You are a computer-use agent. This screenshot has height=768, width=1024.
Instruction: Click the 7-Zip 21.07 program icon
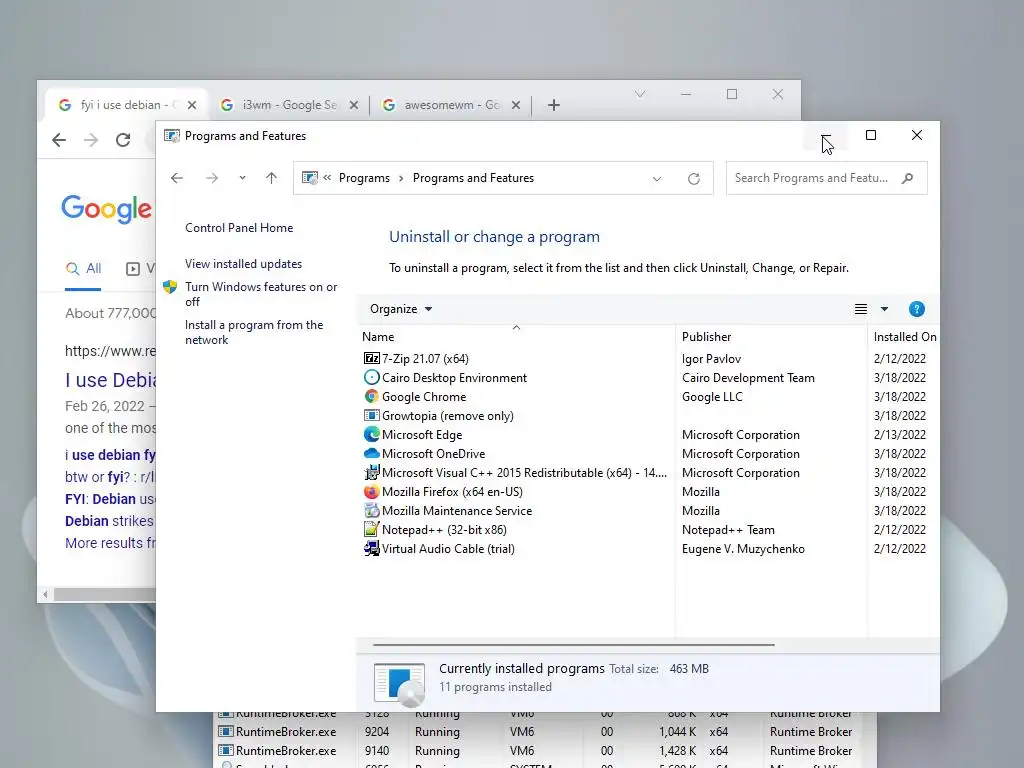(x=372, y=359)
